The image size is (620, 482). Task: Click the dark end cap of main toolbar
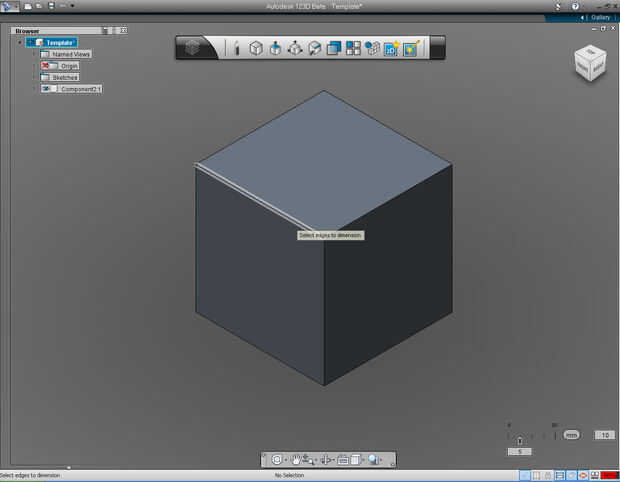[x=438, y=47]
